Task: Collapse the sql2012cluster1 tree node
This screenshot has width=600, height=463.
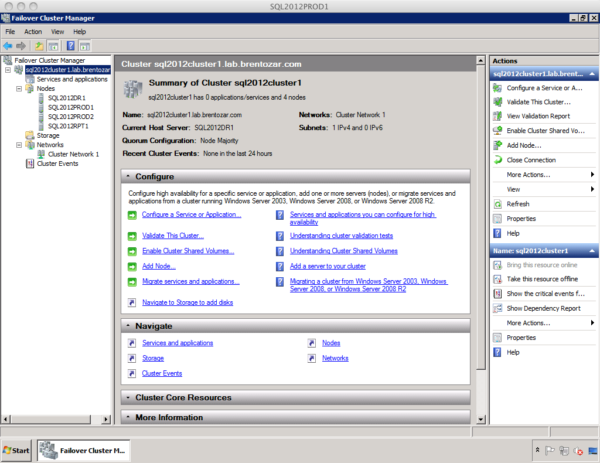Action: coord(8,70)
